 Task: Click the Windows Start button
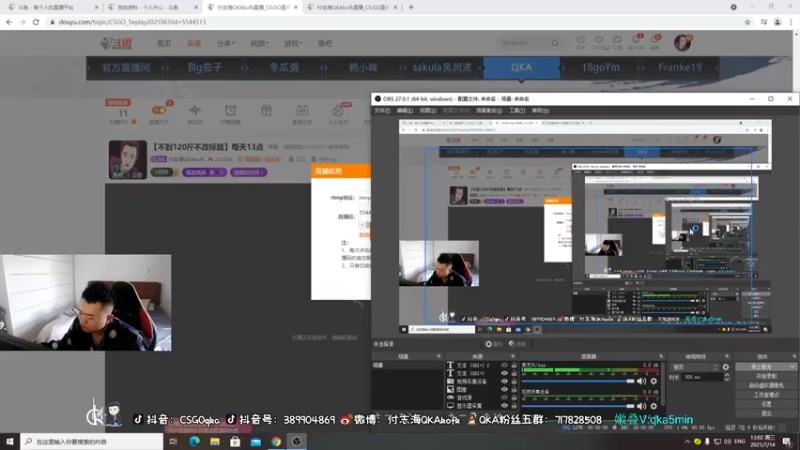coord(10,441)
